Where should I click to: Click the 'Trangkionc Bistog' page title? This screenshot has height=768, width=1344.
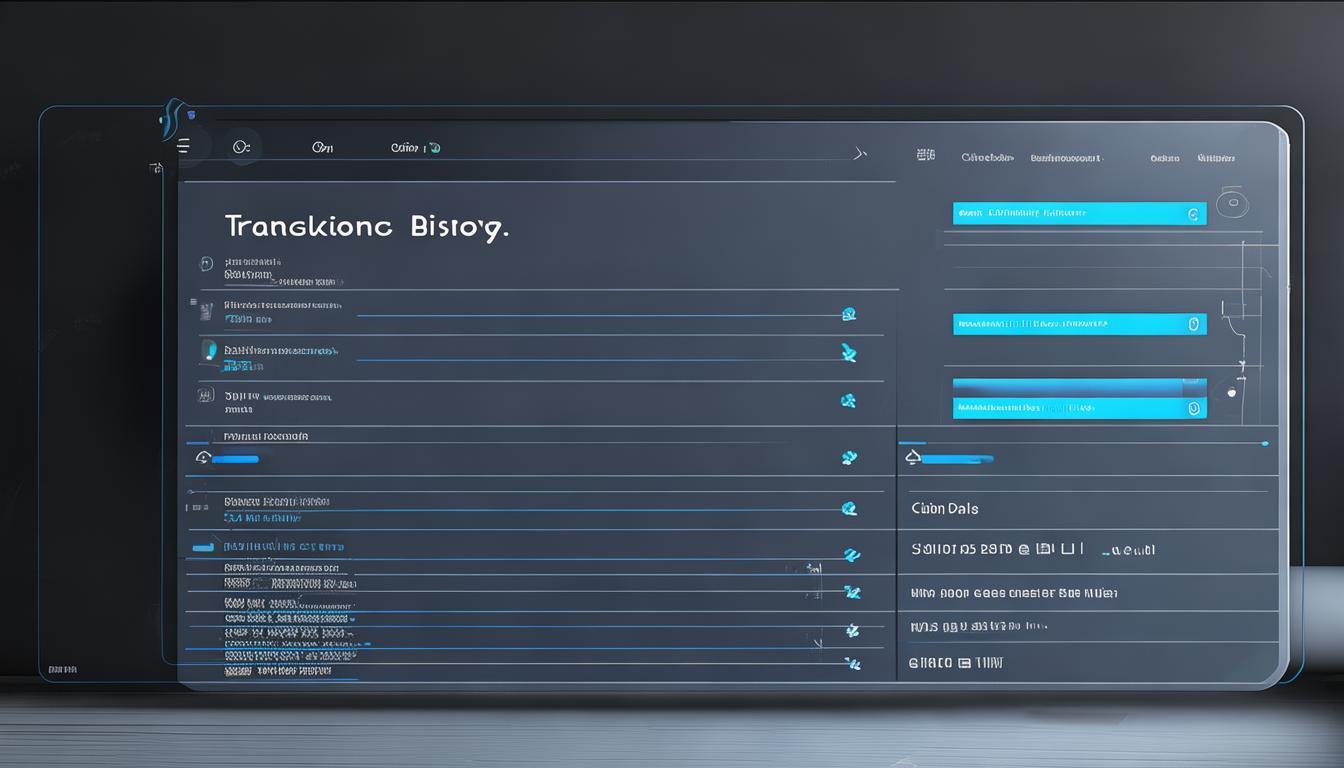(366, 226)
